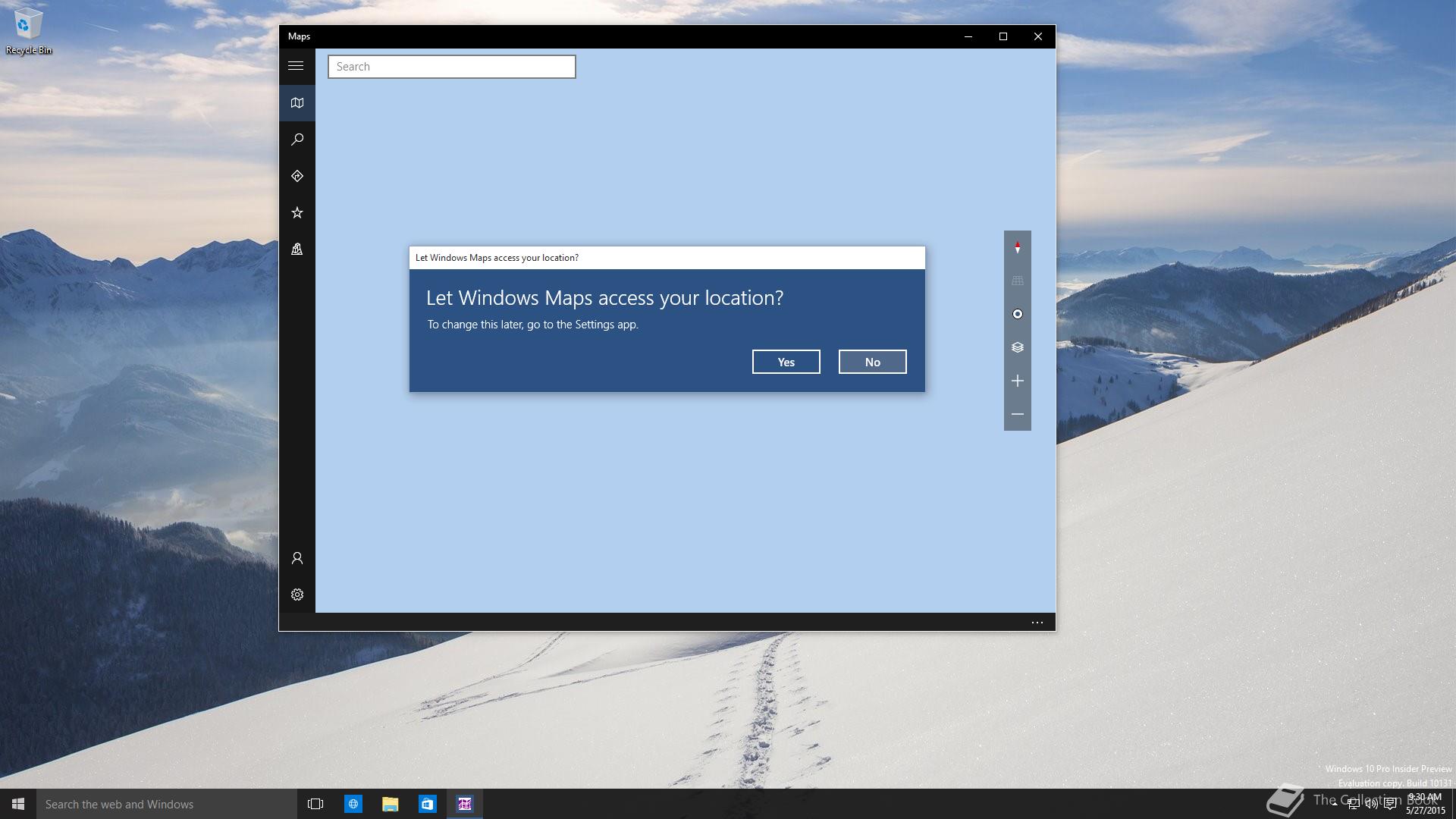Maximize the Maps window
This screenshot has width=1456, height=819.
click(1003, 36)
